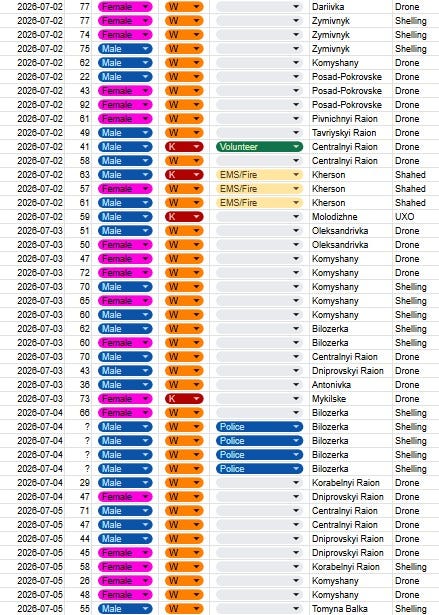Open the Female dropdown in the age 50 row
This screenshot has width=439, height=615.
(125, 245)
